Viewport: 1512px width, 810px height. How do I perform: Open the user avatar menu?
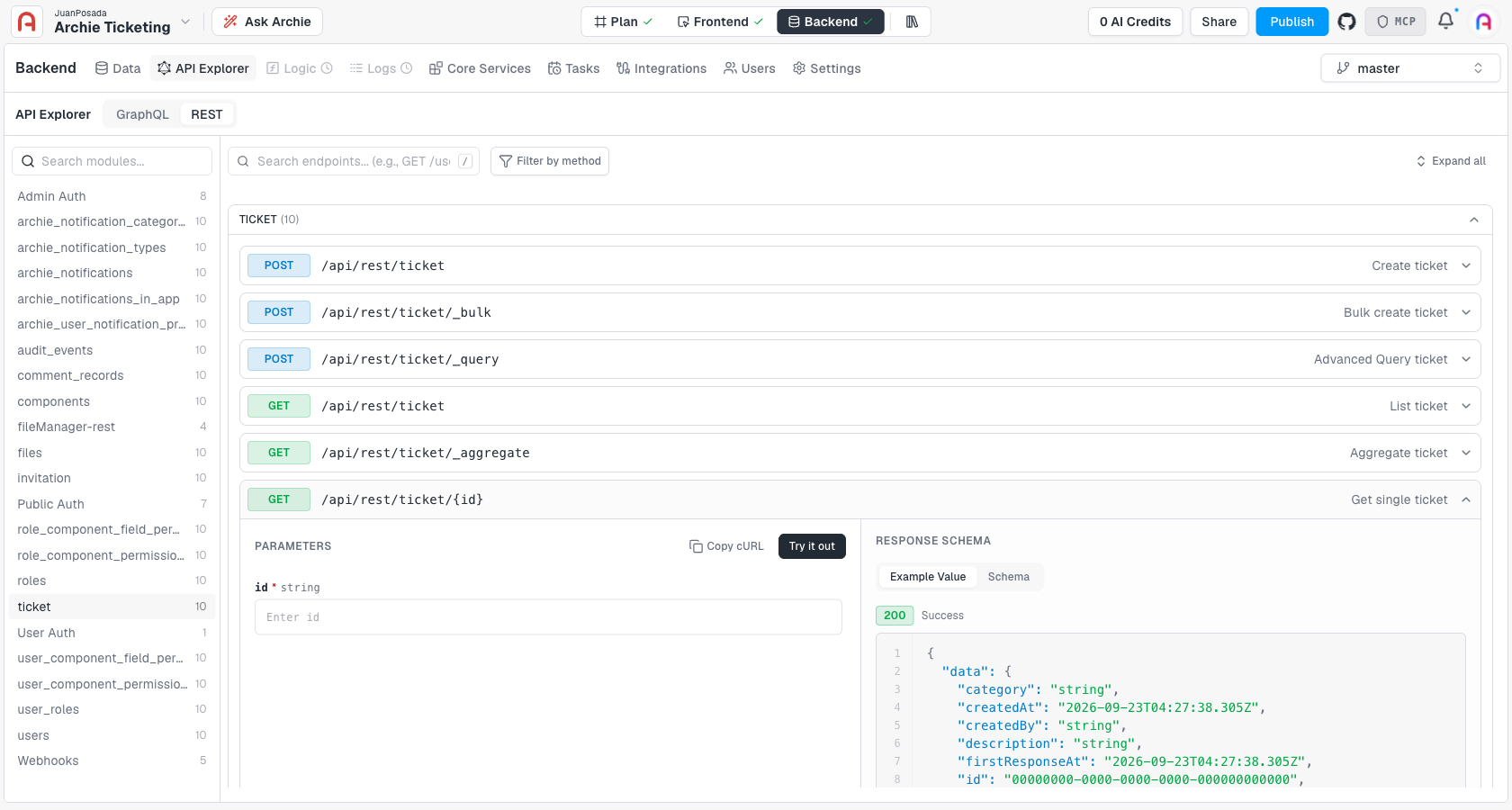pos(1483,22)
